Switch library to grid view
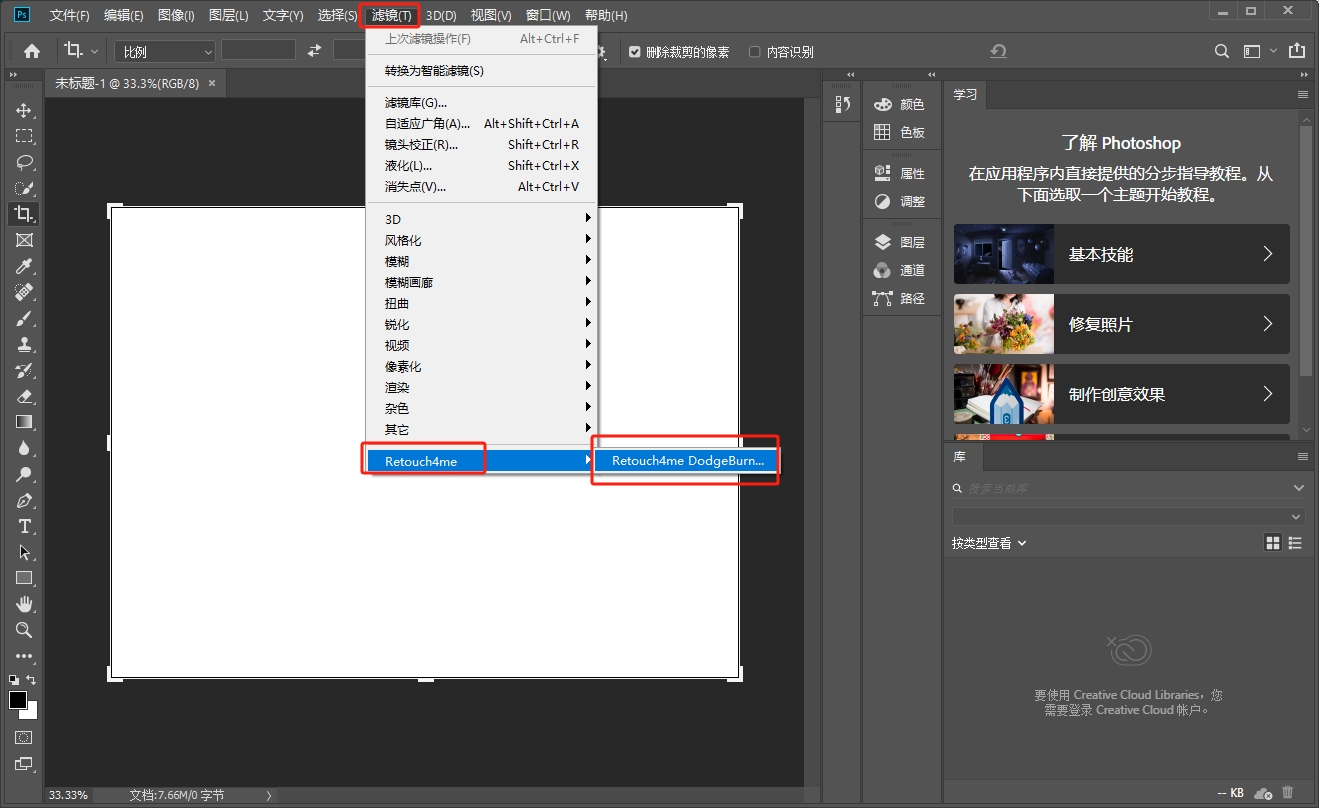 [1273, 543]
